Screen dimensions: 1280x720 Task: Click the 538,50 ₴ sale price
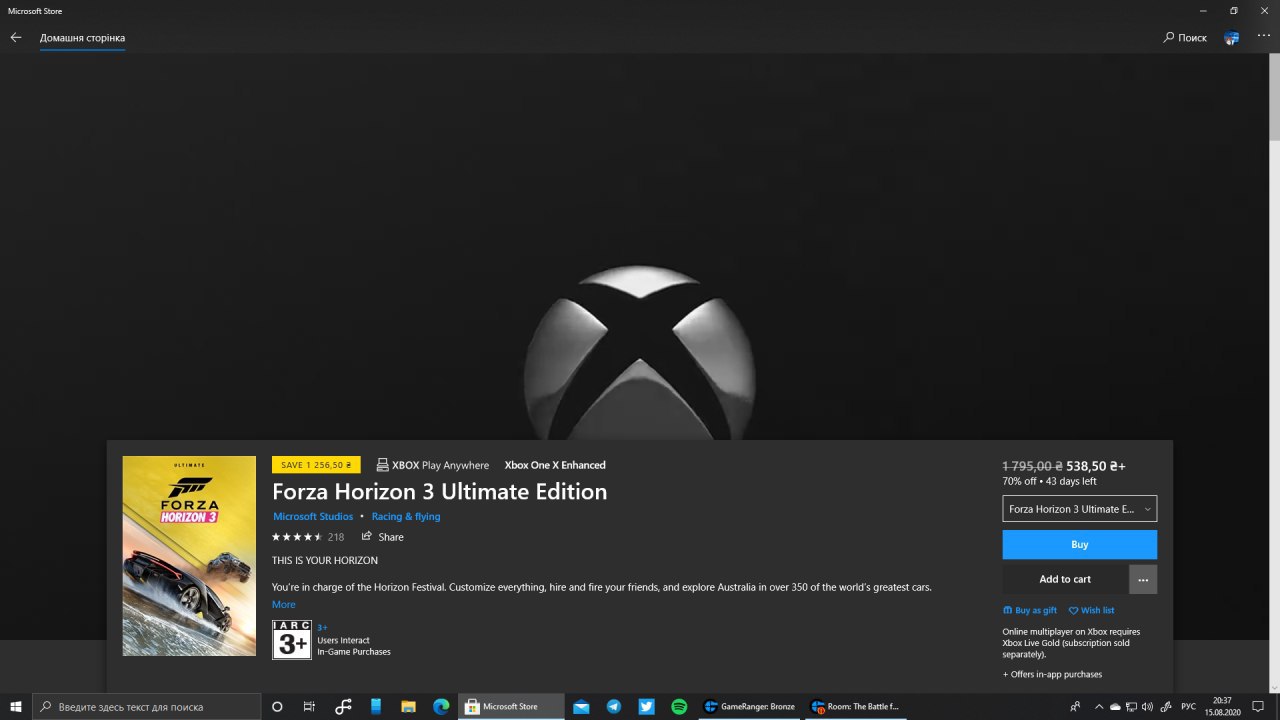click(x=1096, y=466)
